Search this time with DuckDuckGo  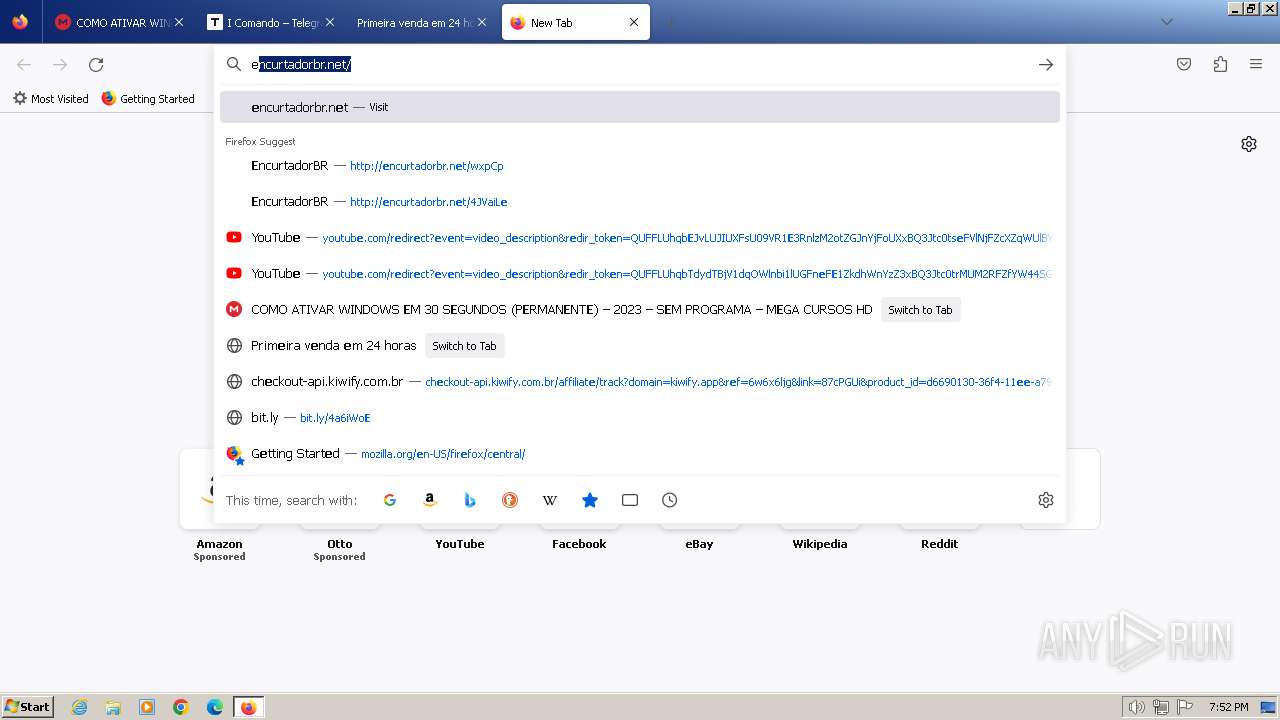tap(510, 500)
